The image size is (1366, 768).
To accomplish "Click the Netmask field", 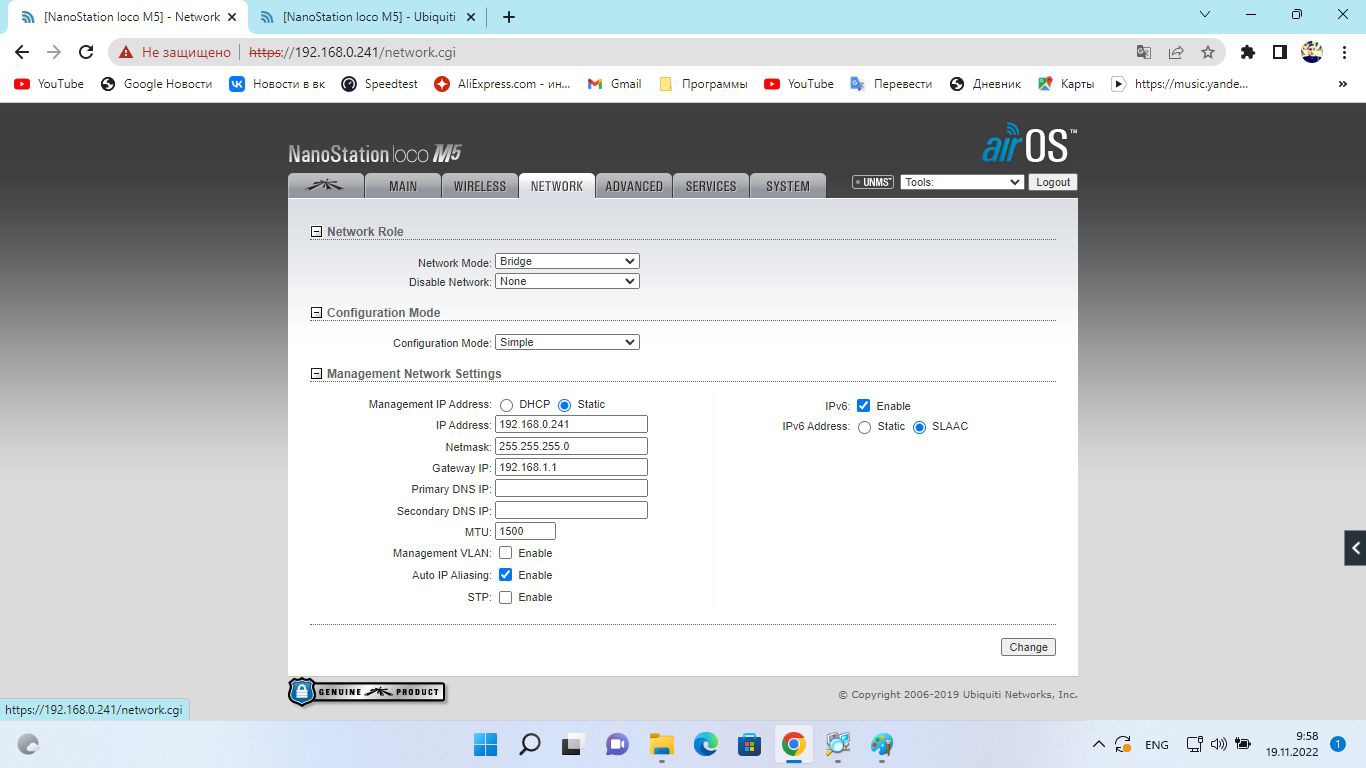I will [x=571, y=446].
